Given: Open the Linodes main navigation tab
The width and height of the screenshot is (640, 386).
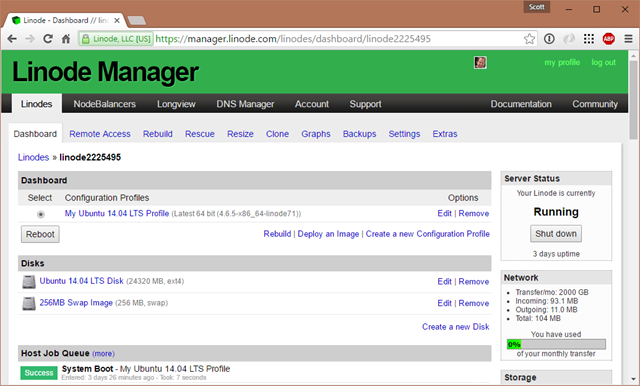Looking at the screenshot, I should pos(36,104).
